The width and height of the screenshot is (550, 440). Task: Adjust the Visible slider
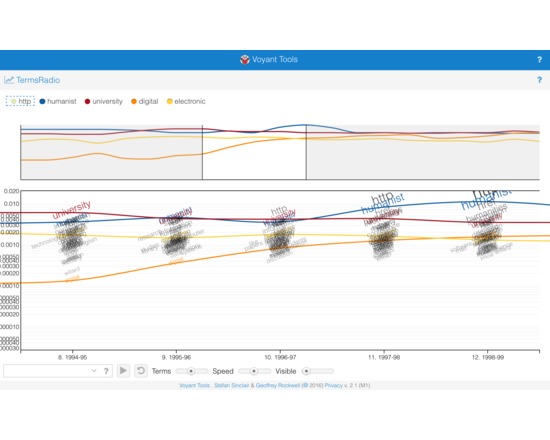tap(317, 371)
